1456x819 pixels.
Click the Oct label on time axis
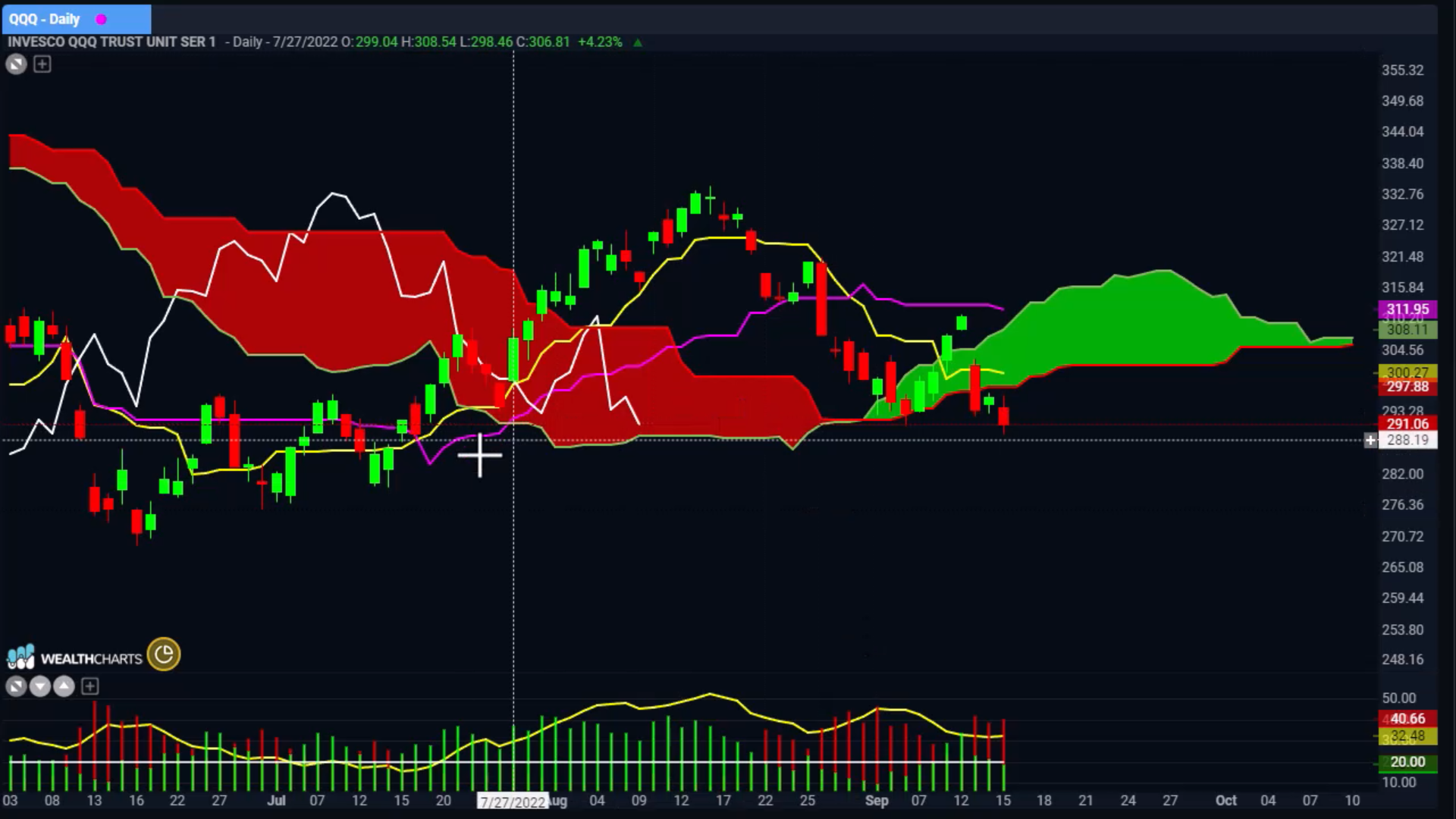point(1226,801)
